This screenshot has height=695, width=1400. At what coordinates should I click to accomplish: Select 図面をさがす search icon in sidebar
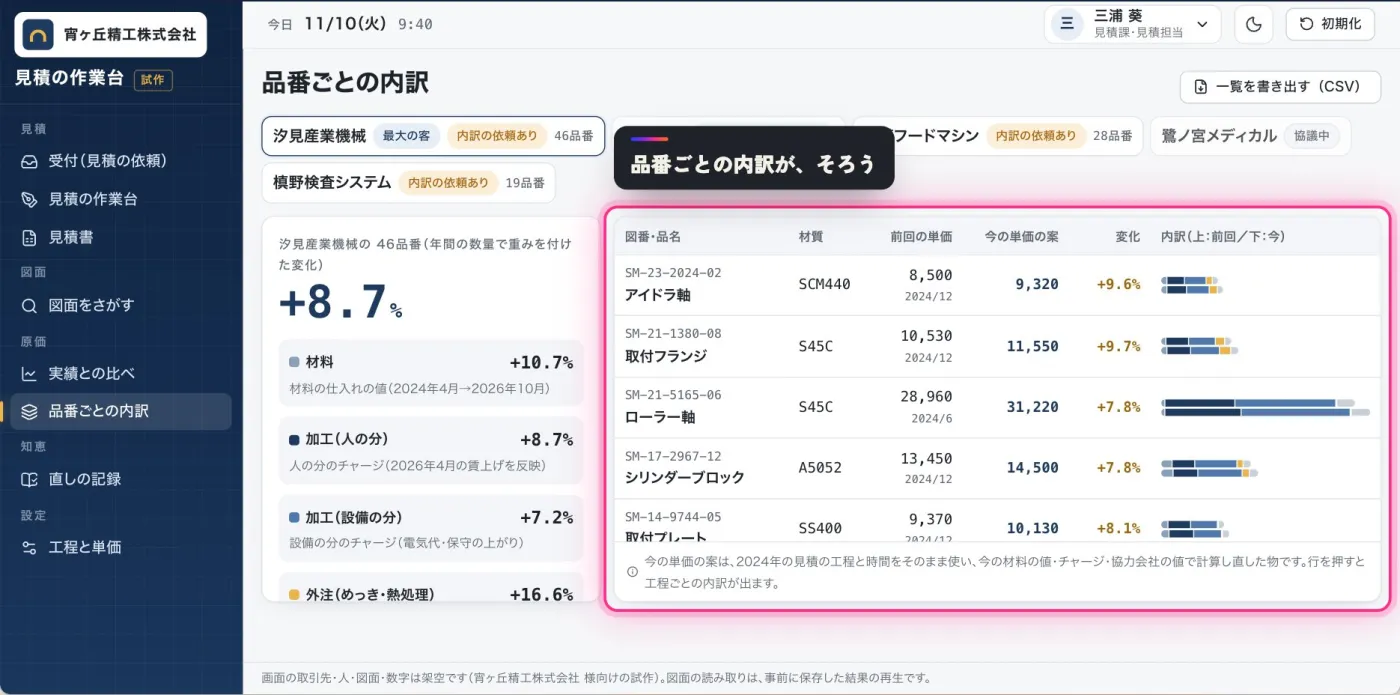point(29,305)
